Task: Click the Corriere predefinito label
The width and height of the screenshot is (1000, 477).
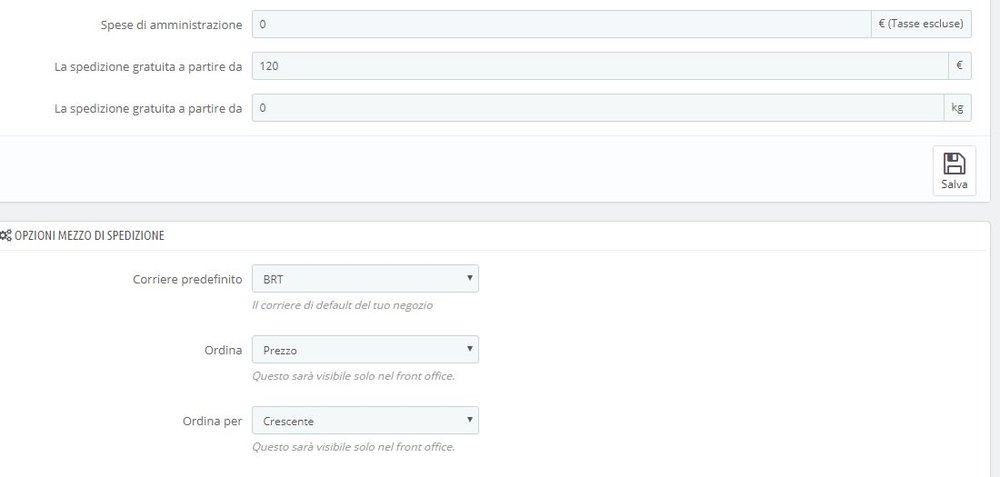Action: (x=188, y=279)
